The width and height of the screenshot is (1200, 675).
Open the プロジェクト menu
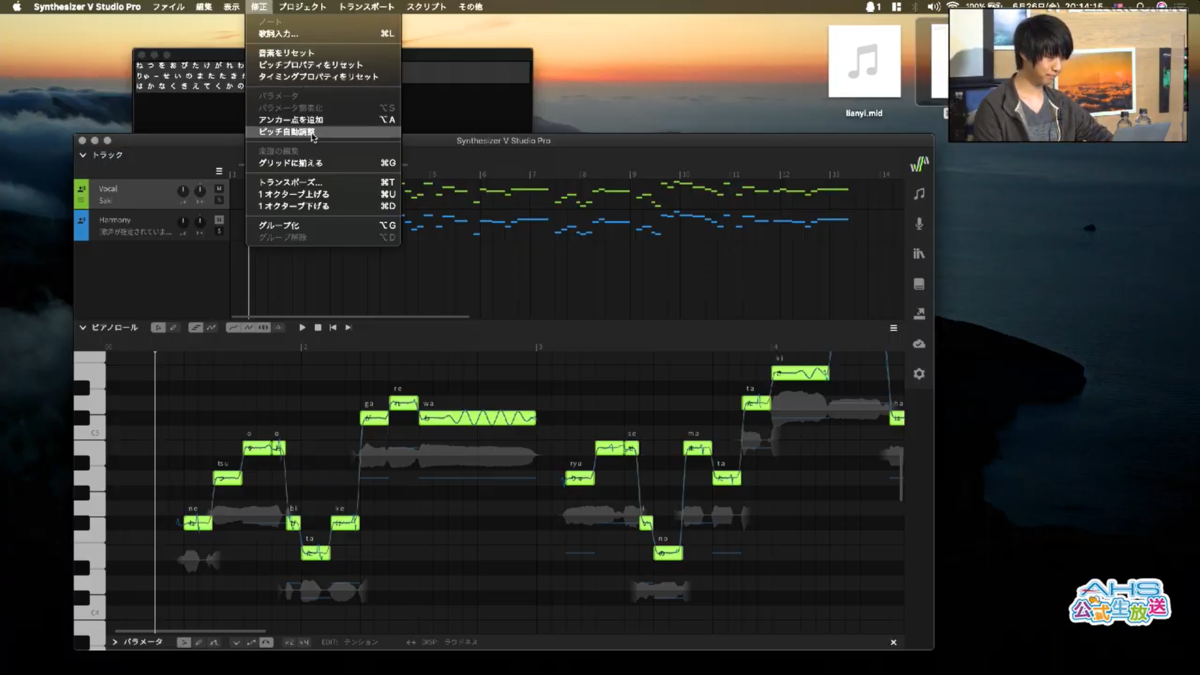click(302, 7)
